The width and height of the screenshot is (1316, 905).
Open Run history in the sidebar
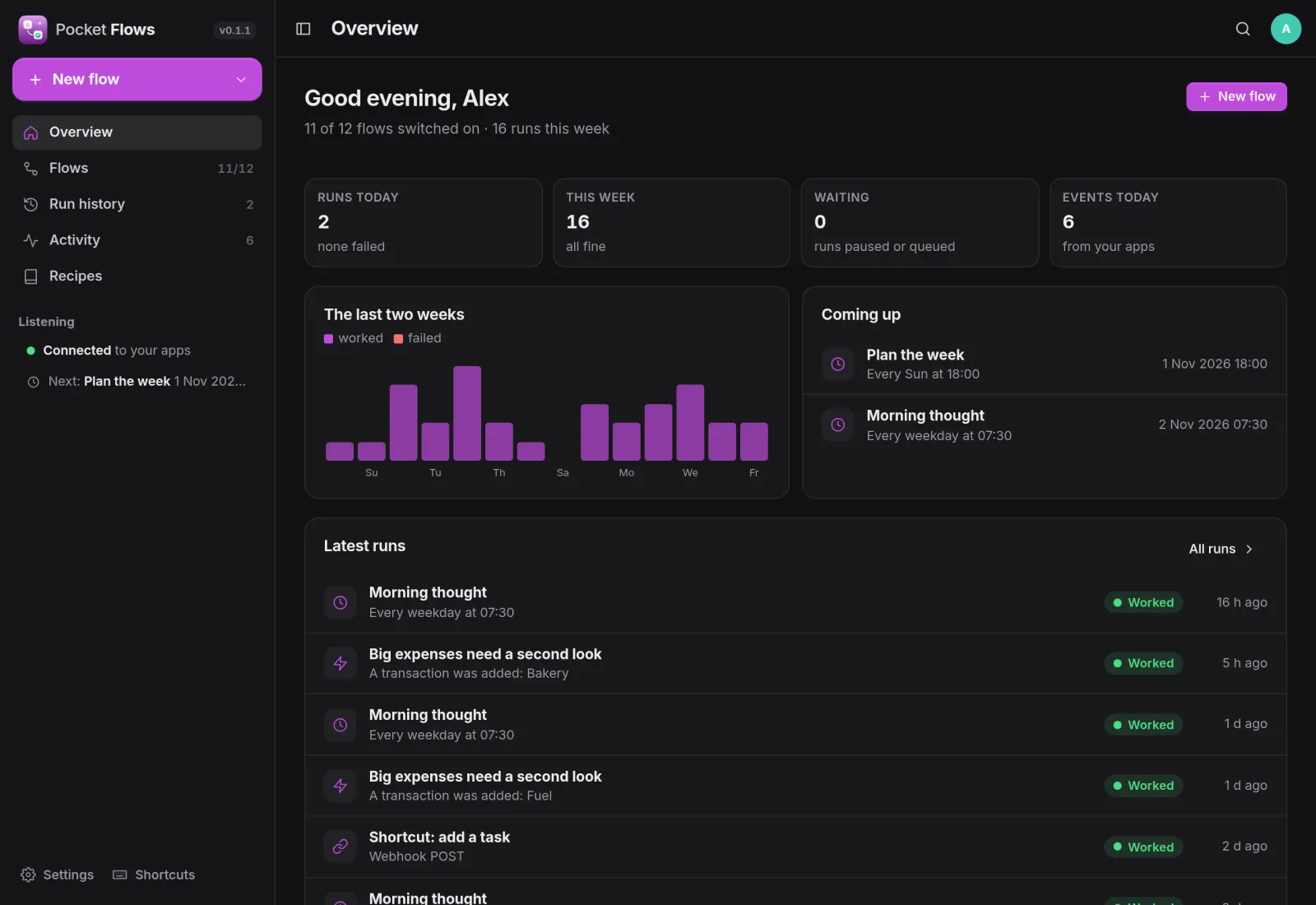[137, 204]
